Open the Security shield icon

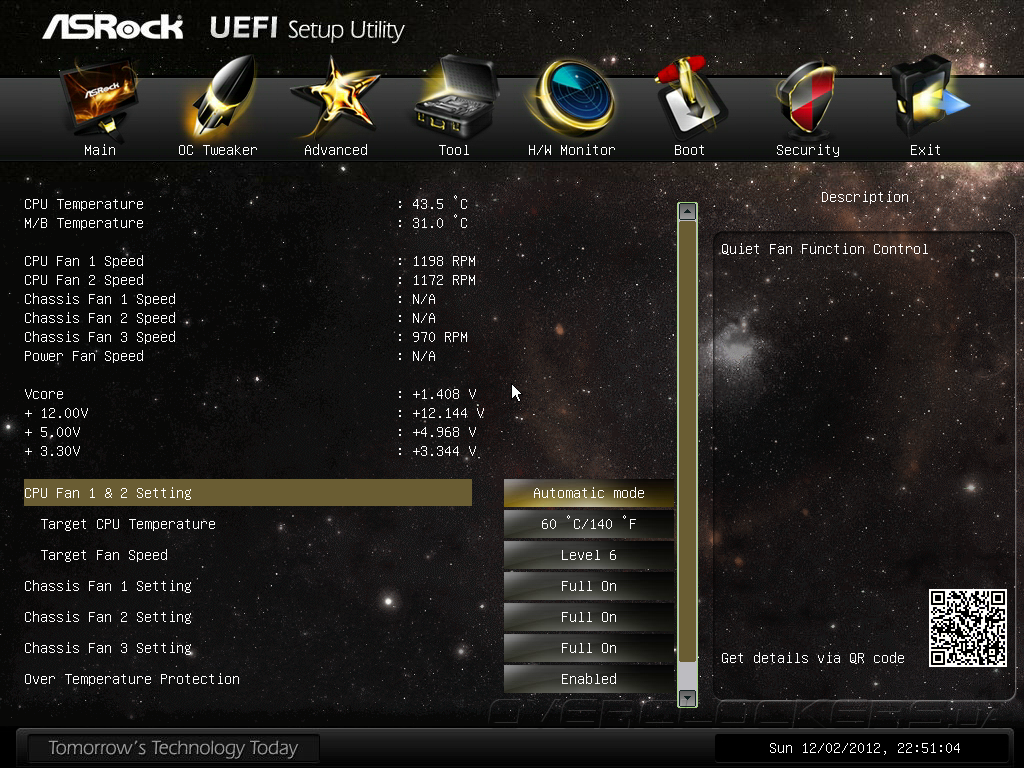(805, 98)
